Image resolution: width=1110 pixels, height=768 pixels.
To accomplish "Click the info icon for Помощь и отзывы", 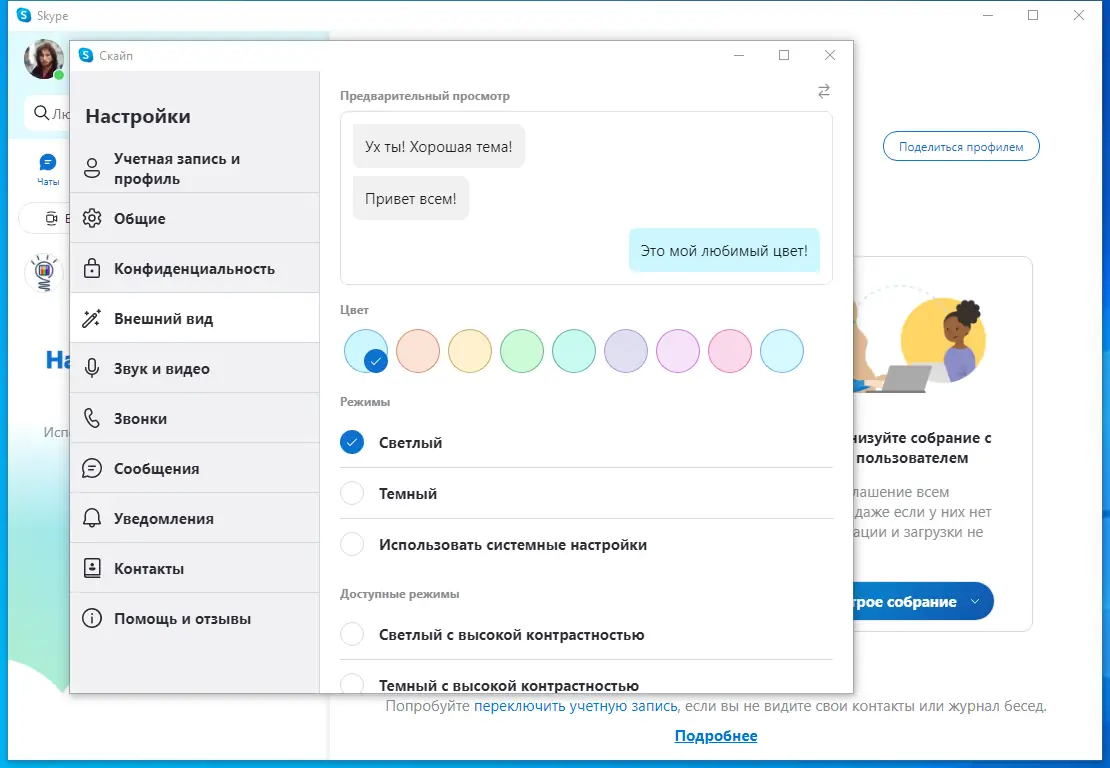I will click(92, 619).
